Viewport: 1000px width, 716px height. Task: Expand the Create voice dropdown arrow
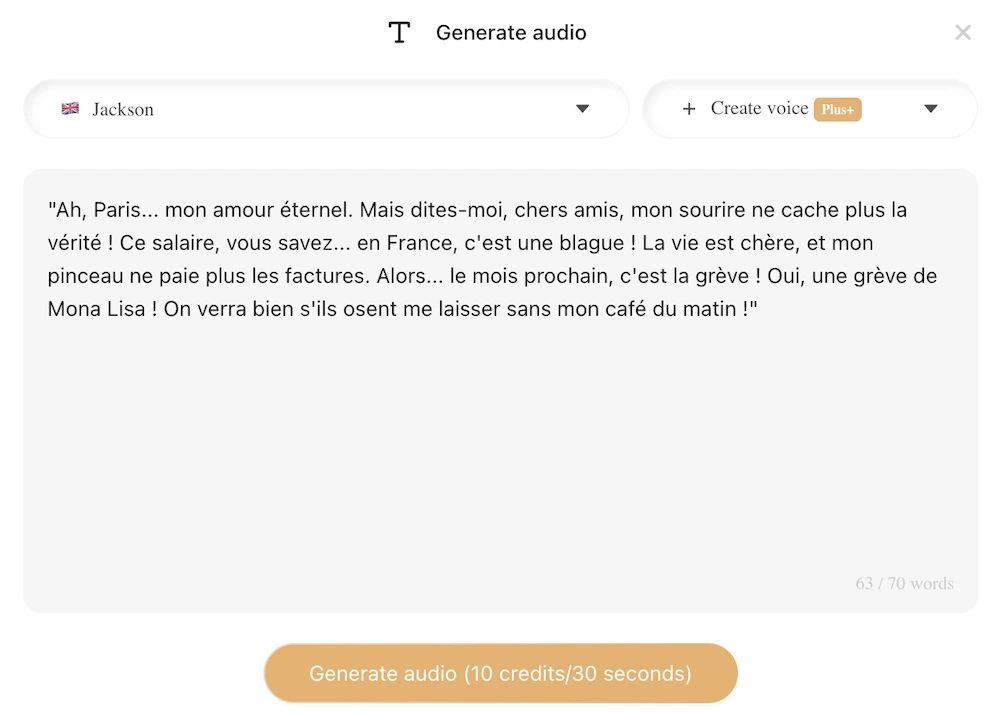pyautogui.click(x=931, y=109)
